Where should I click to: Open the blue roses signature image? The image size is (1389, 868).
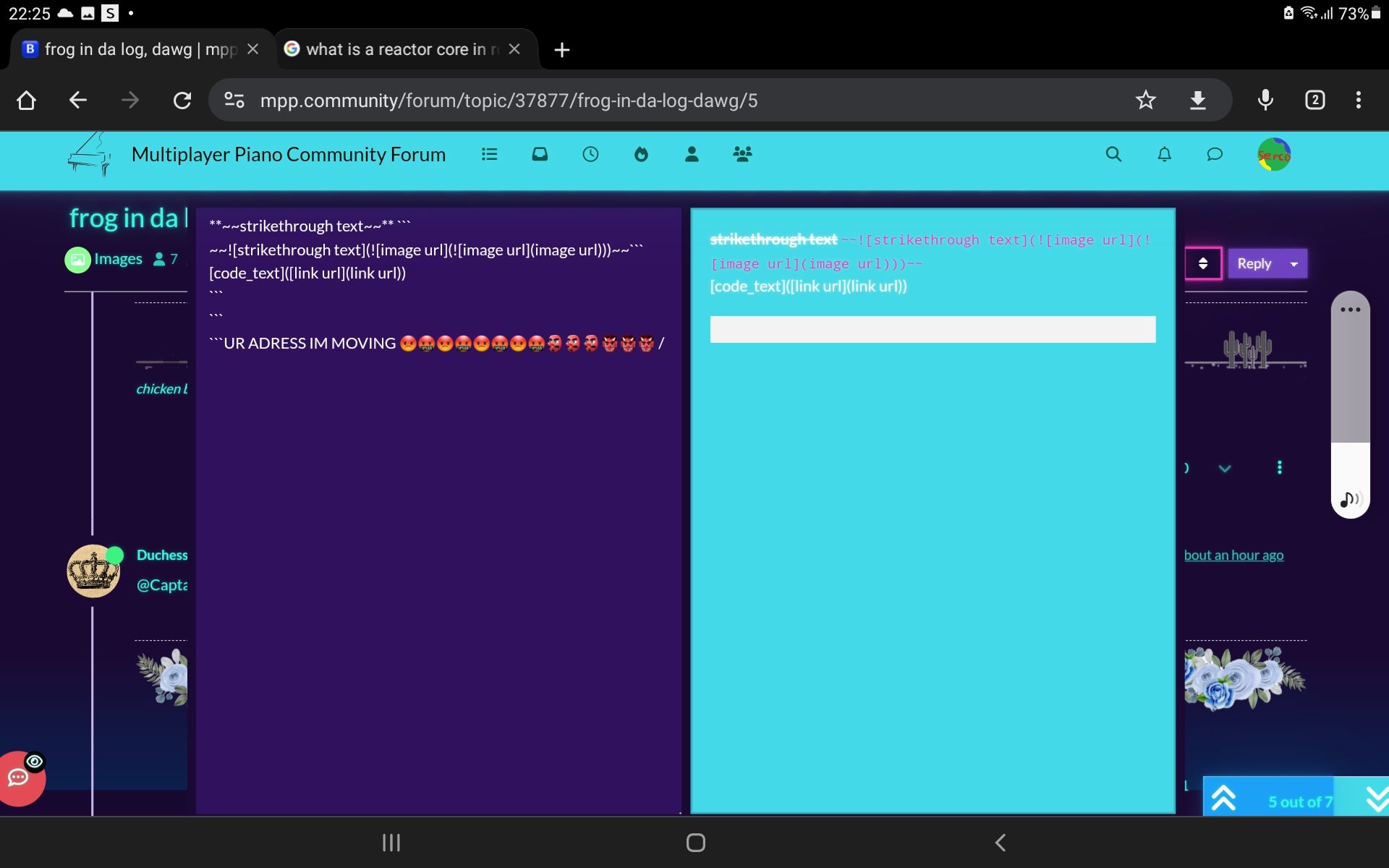(x=1244, y=678)
